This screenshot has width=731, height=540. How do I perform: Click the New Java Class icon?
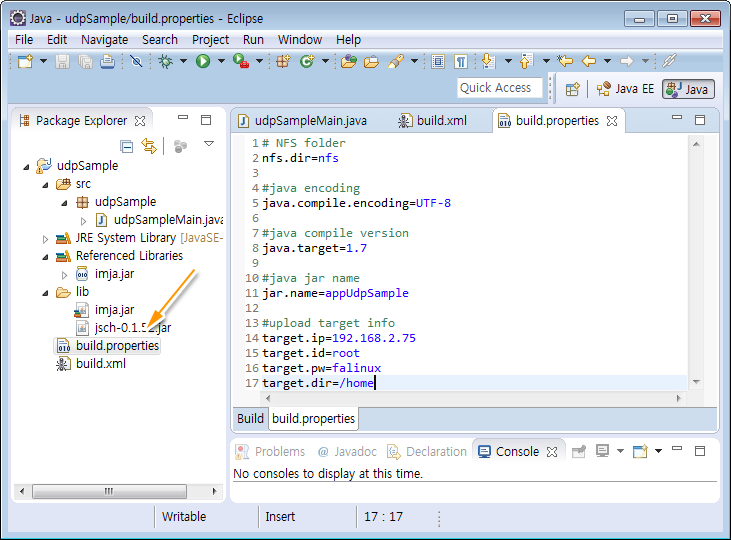[307, 61]
